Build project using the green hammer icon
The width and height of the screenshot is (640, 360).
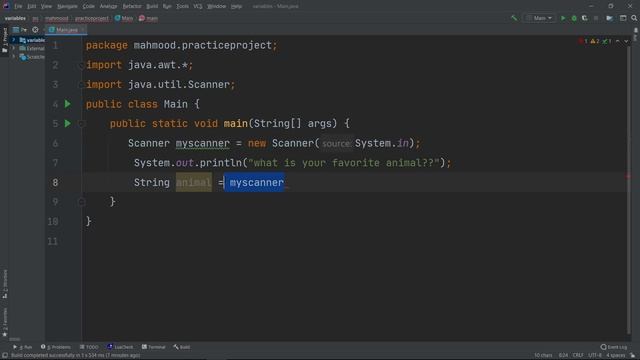(514, 18)
